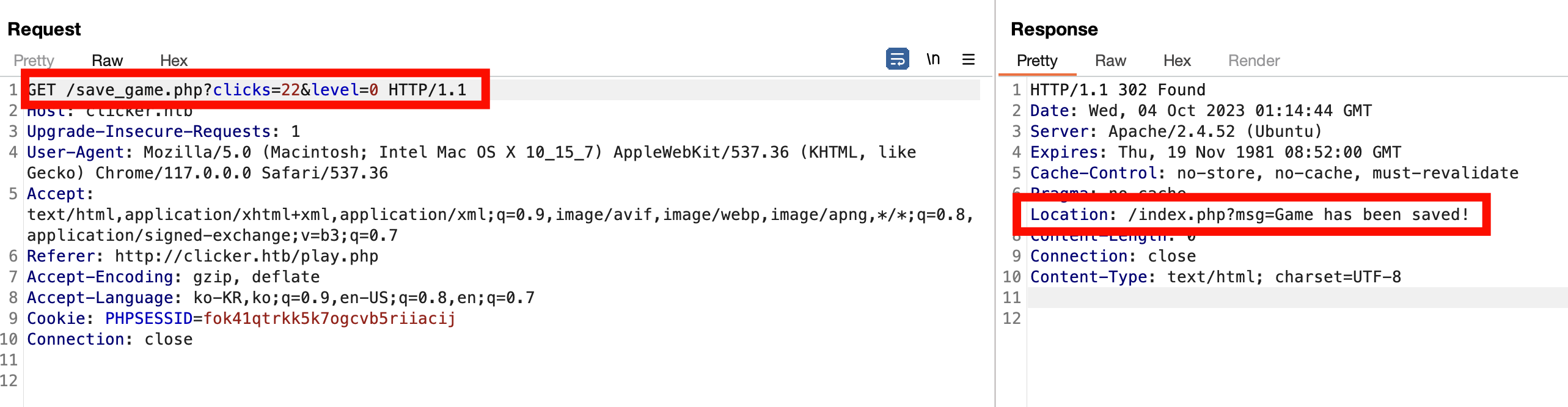The width and height of the screenshot is (1568, 407).
Task: Click the PHPSESSID cookie value
Action: (329, 318)
